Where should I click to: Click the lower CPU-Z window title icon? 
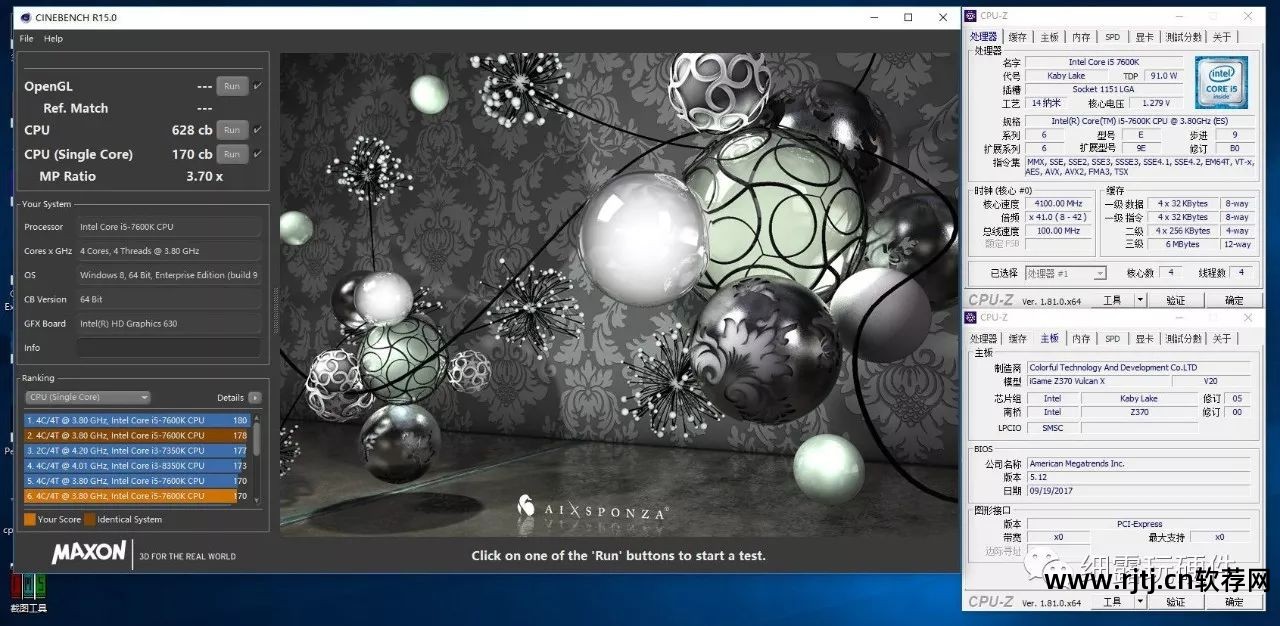click(x=972, y=318)
